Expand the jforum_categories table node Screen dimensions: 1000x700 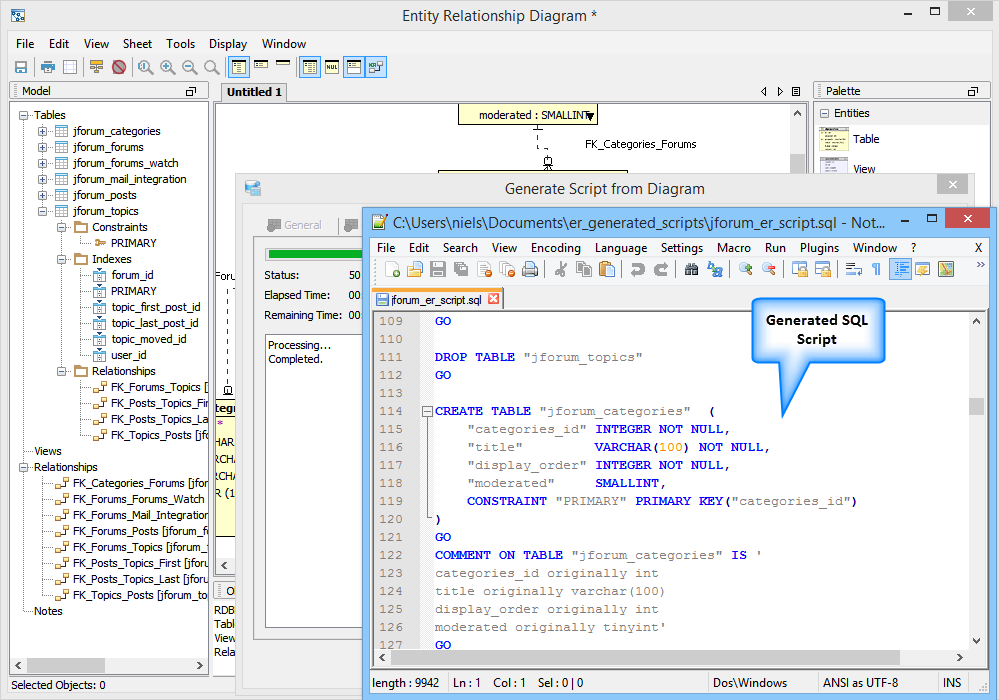click(x=43, y=131)
